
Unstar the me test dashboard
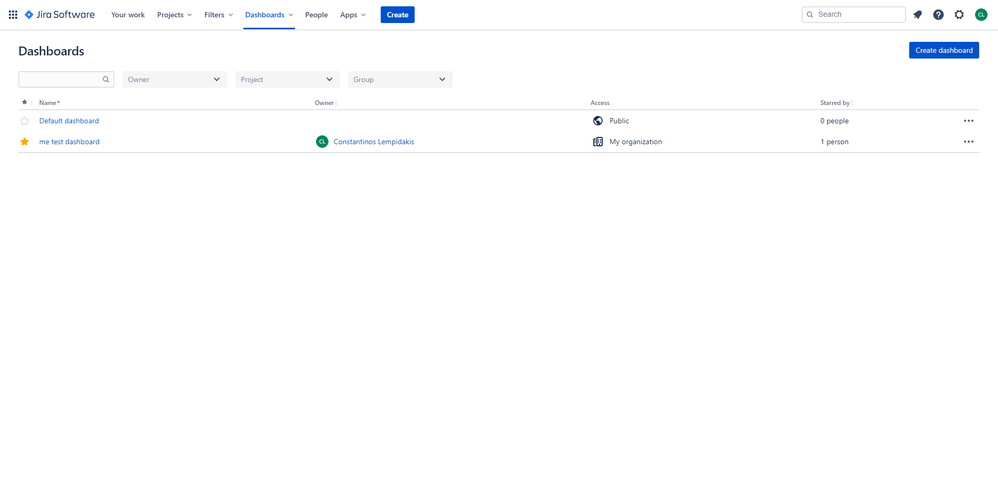coord(25,142)
